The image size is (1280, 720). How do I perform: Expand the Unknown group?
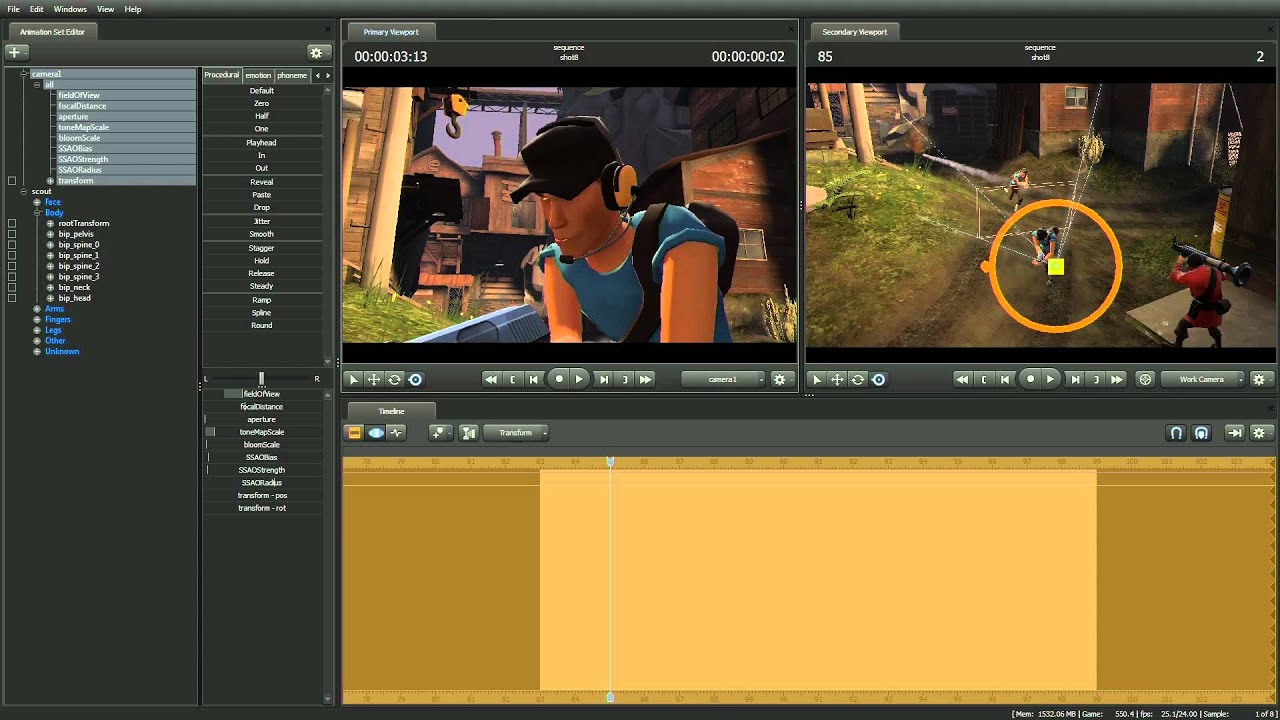(x=37, y=352)
